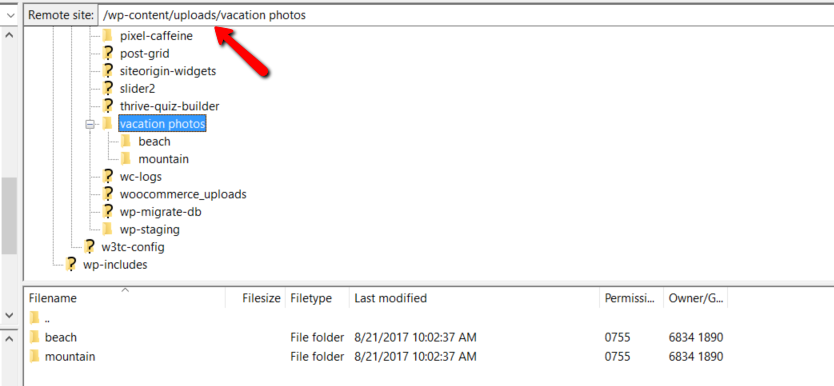
Task: Click the w3tc-config question mark icon
Action: (x=89, y=247)
